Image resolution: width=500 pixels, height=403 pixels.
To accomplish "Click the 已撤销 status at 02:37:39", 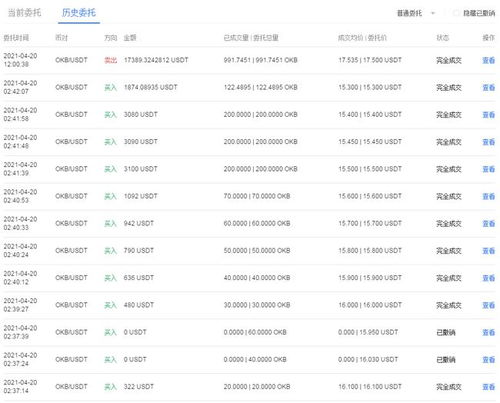I will tap(446, 332).
